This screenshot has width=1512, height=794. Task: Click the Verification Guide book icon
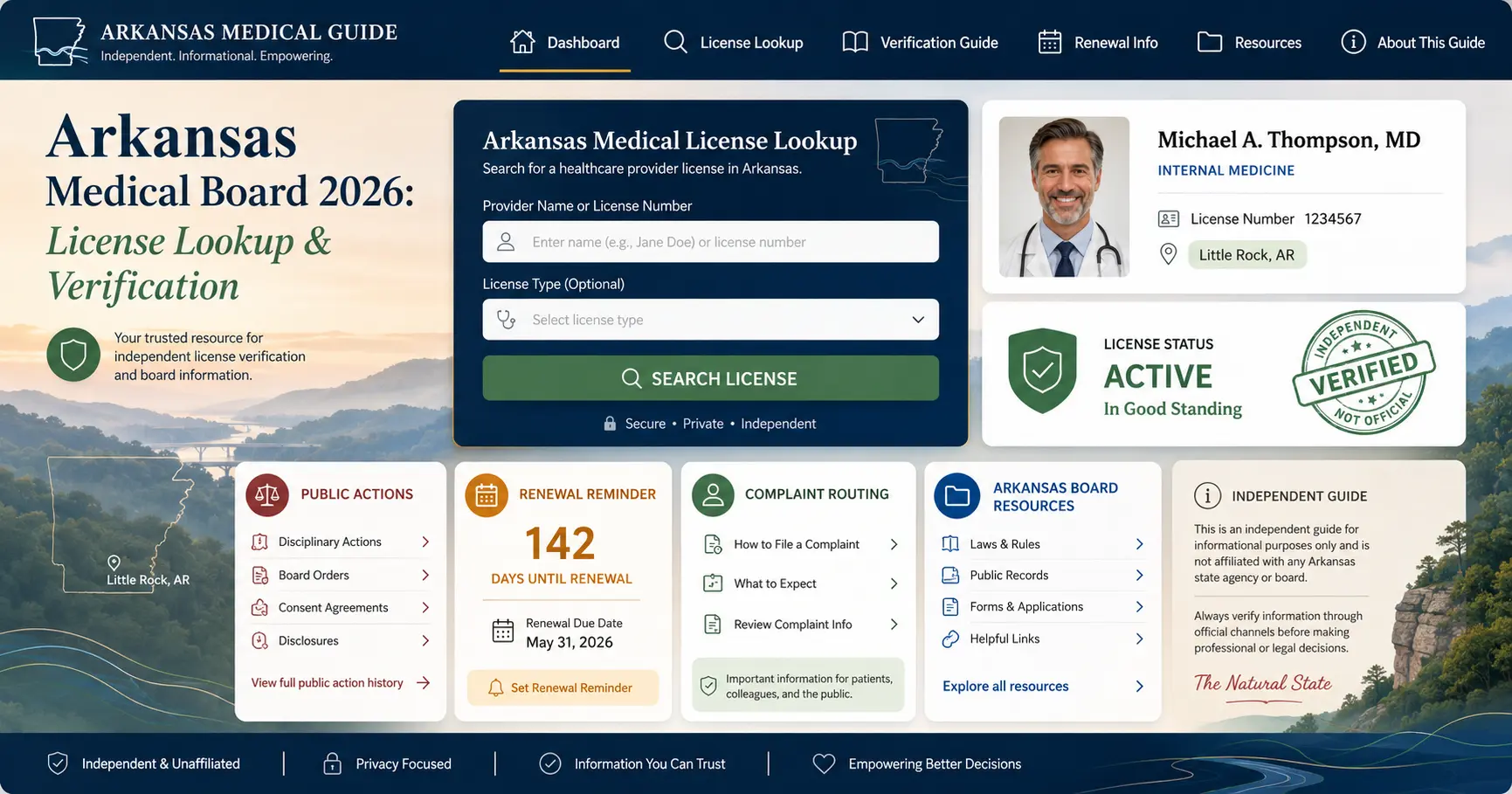pos(855,42)
